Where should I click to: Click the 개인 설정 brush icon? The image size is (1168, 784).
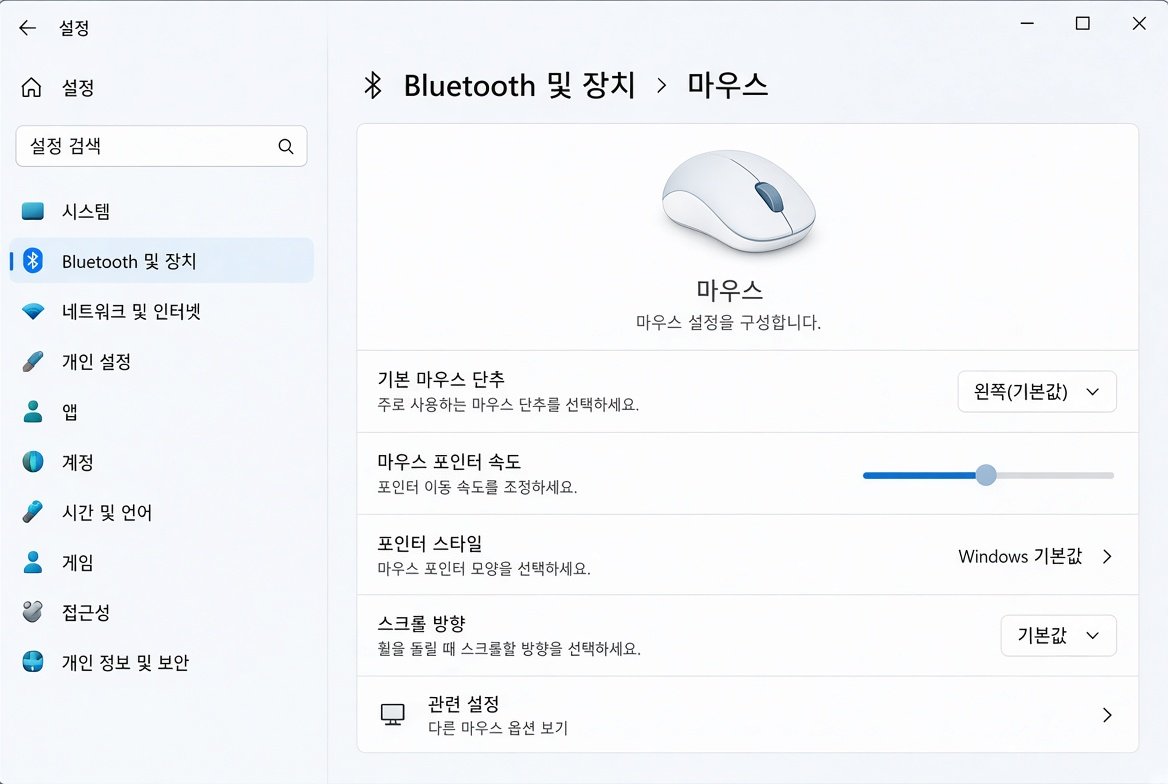pyautogui.click(x=33, y=361)
